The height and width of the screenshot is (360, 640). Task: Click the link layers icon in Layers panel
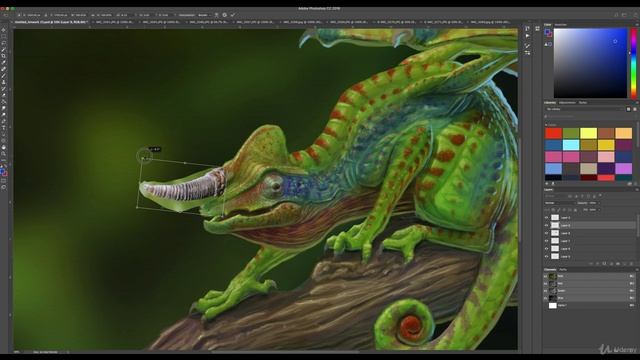pos(591,264)
